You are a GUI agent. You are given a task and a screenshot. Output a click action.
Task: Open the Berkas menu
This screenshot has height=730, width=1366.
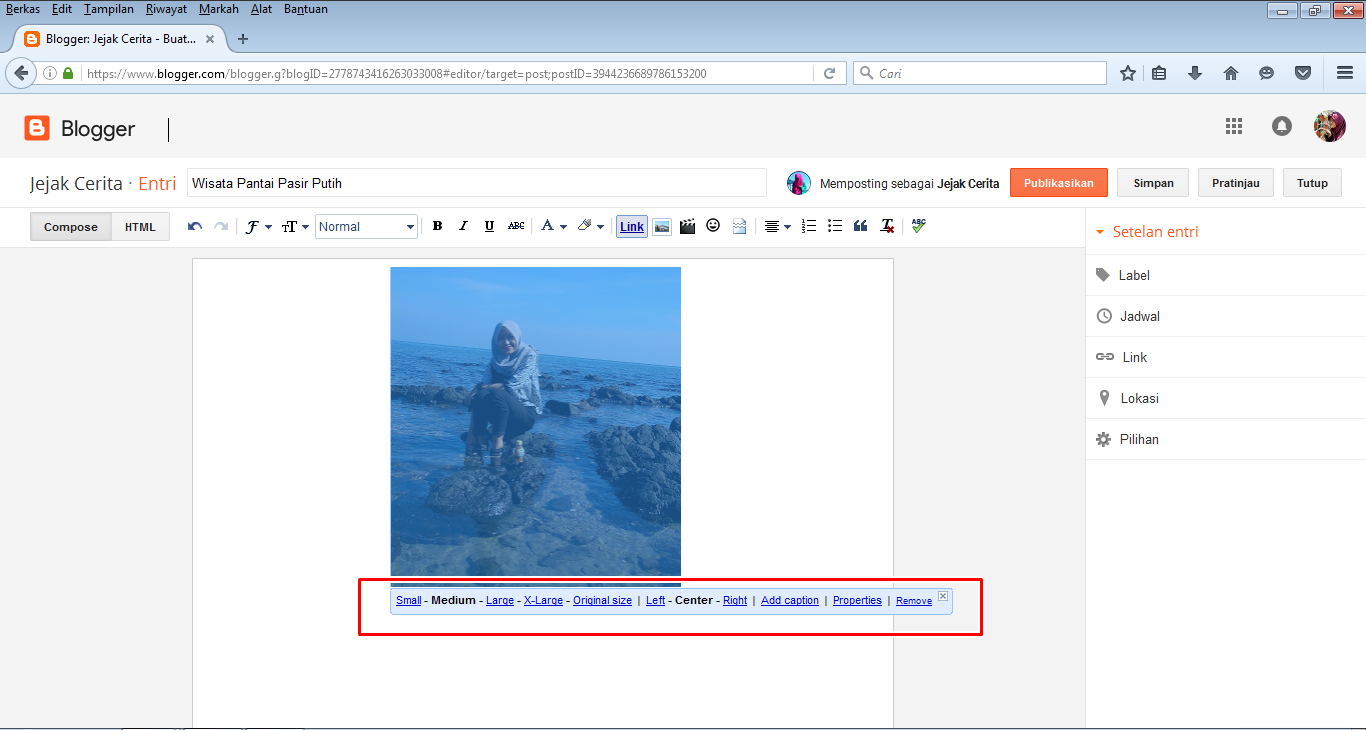tap(22, 9)
